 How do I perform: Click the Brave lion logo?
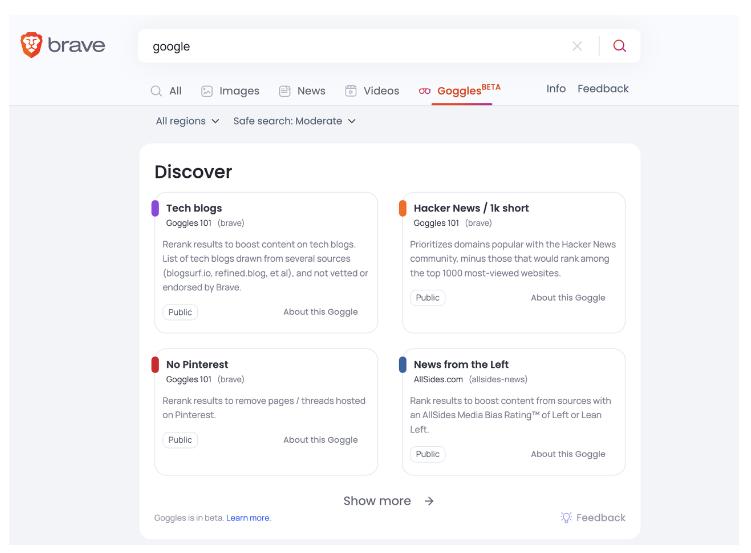32,46
